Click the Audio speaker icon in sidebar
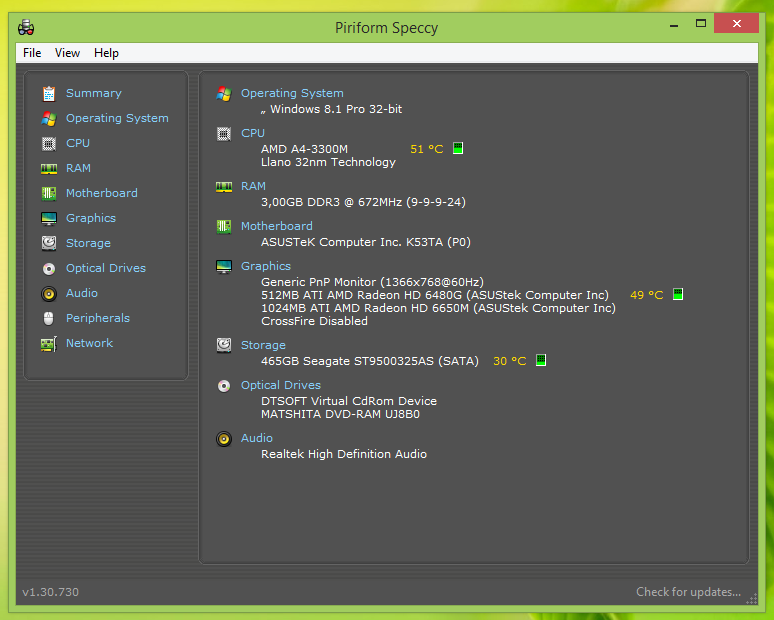This screenshot has width=774, height=620. [x=49, y=294]
